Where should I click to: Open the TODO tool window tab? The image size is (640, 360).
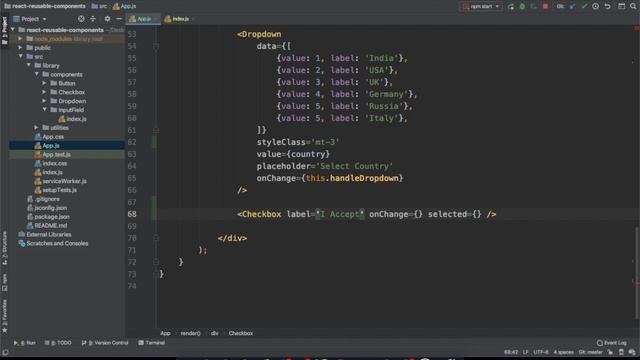click(x=58, y=343)
